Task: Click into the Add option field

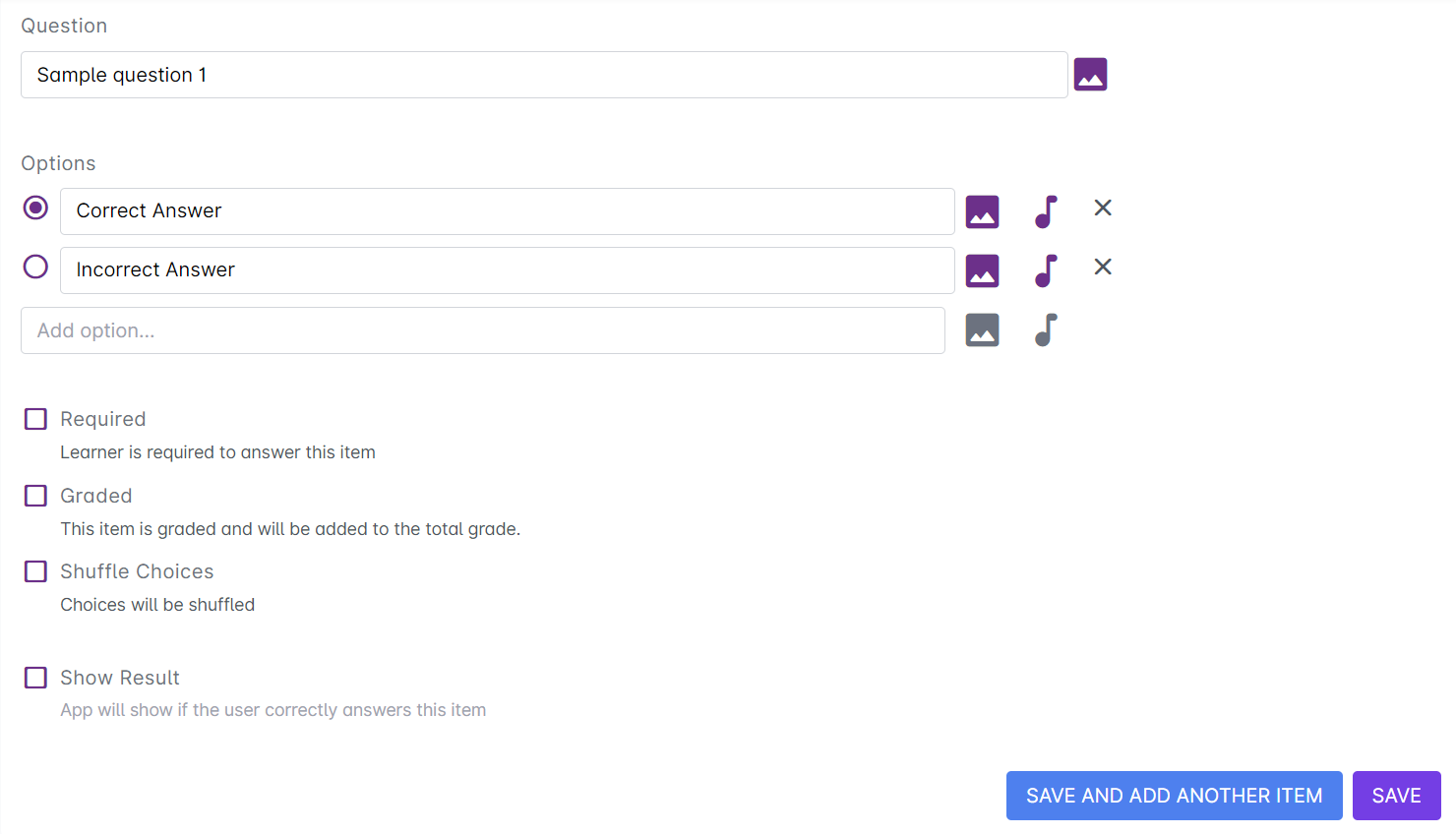Action: pos(482,330)
